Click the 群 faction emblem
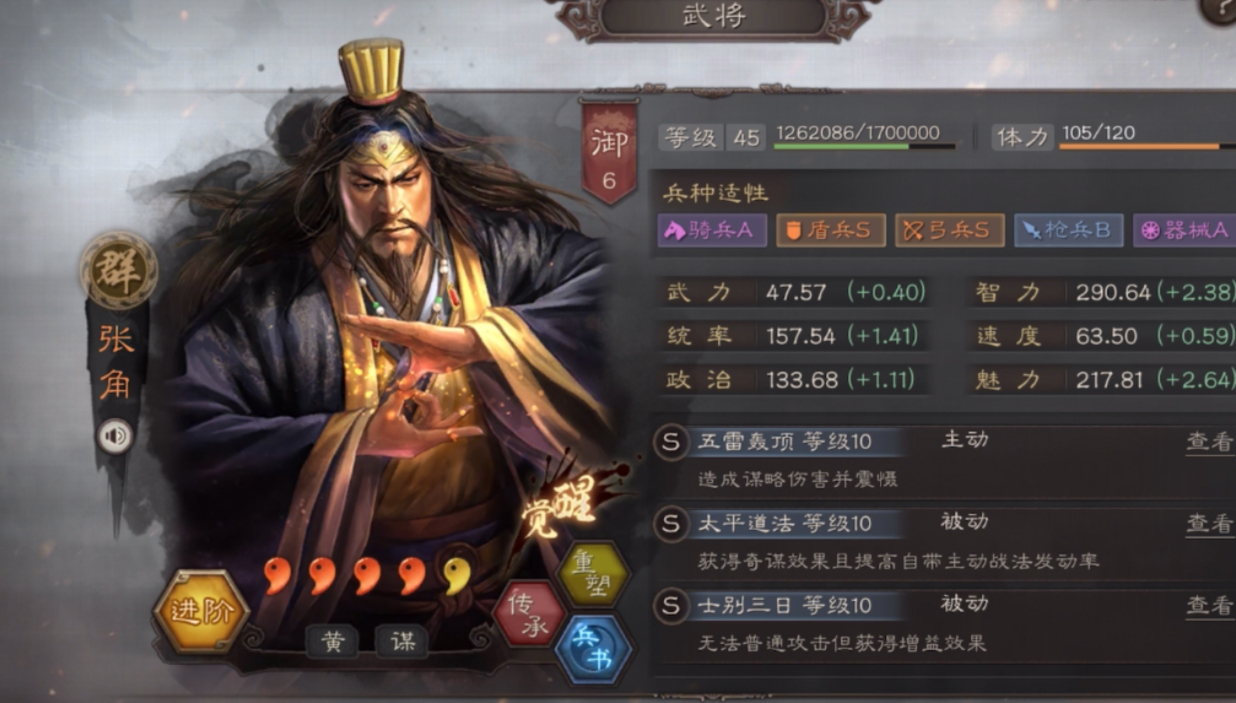 (x=120, y=270)
